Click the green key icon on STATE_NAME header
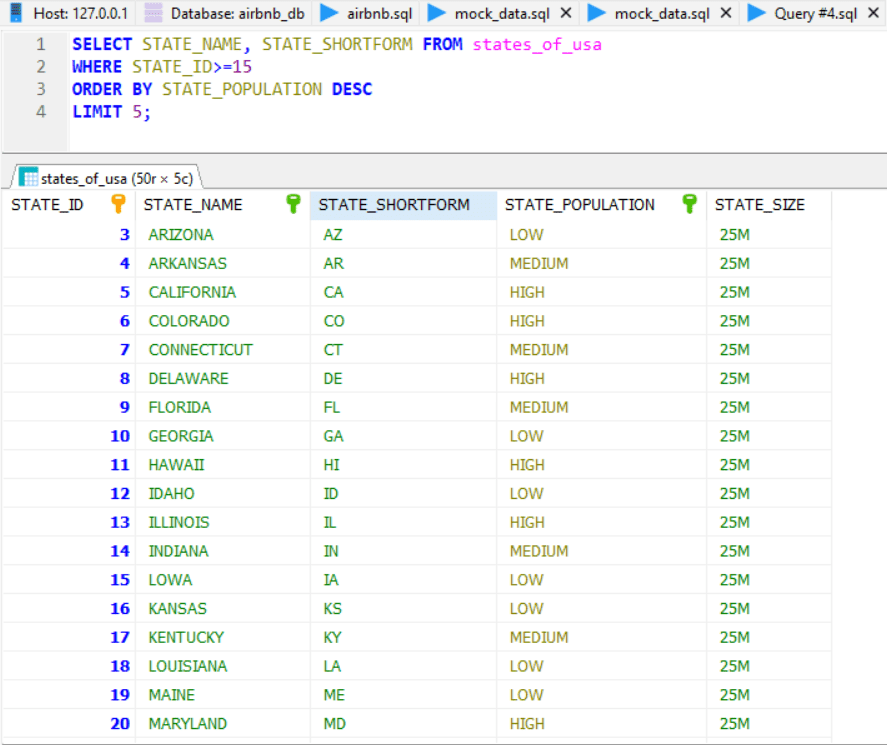 [x=293, y=204]
